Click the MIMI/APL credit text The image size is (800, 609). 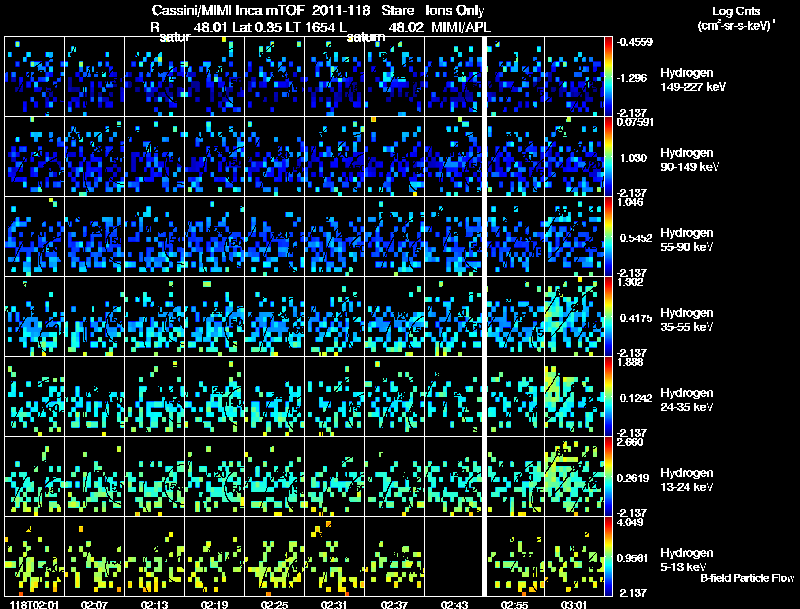tap(461, 27)
